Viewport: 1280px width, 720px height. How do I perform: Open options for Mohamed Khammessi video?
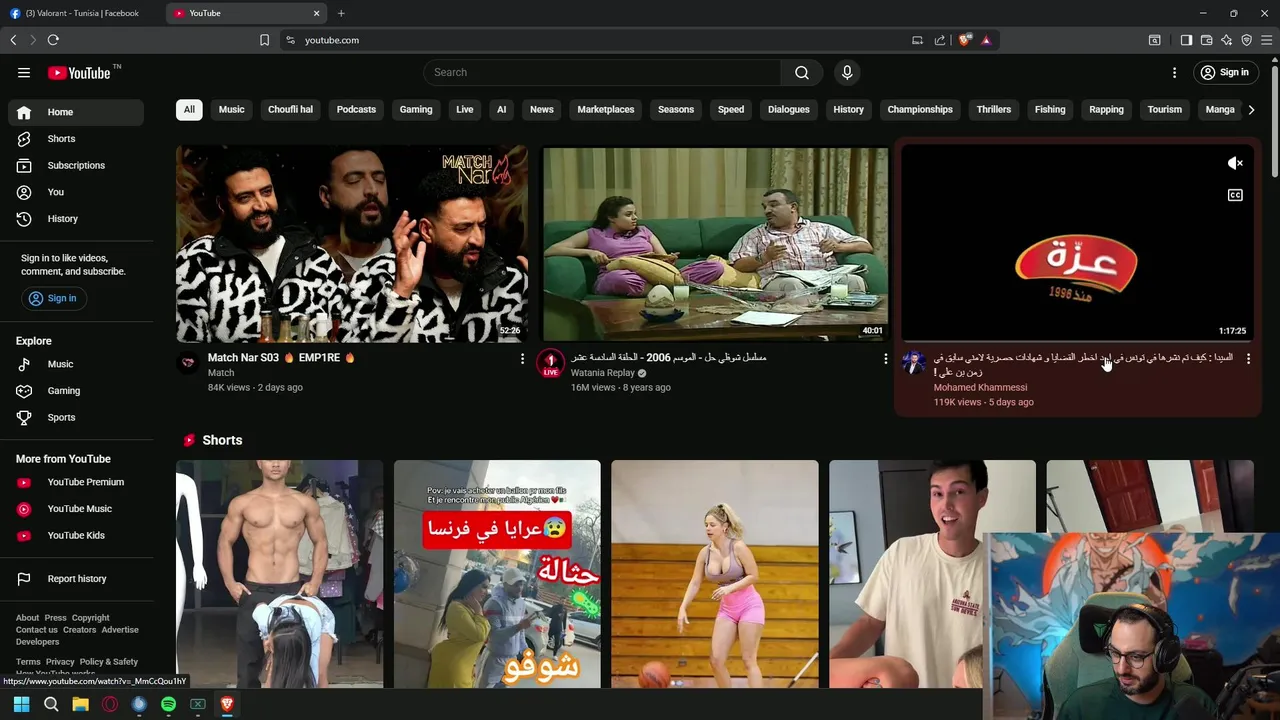(1248, 358)
